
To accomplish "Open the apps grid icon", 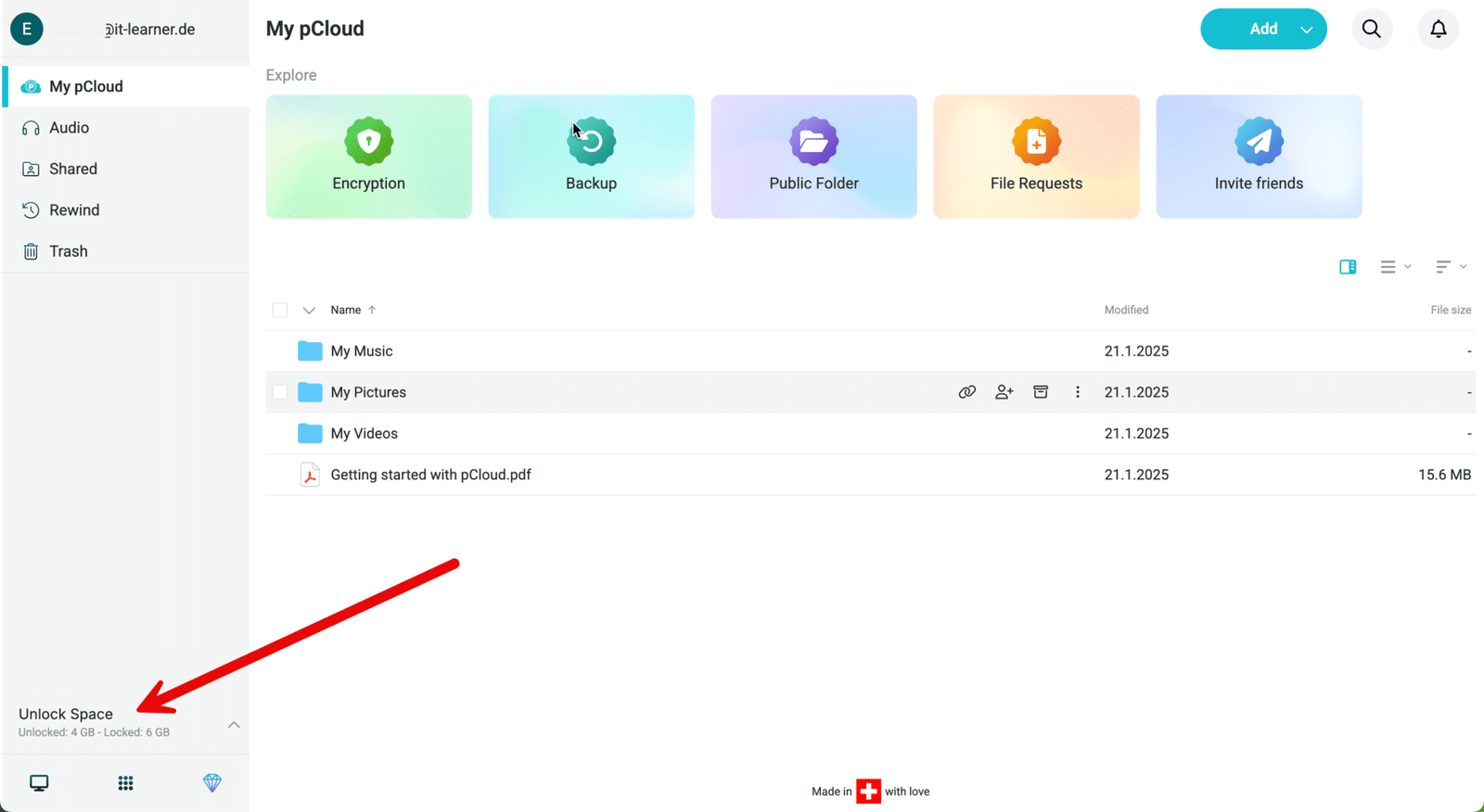I will (x=126, y=783).
